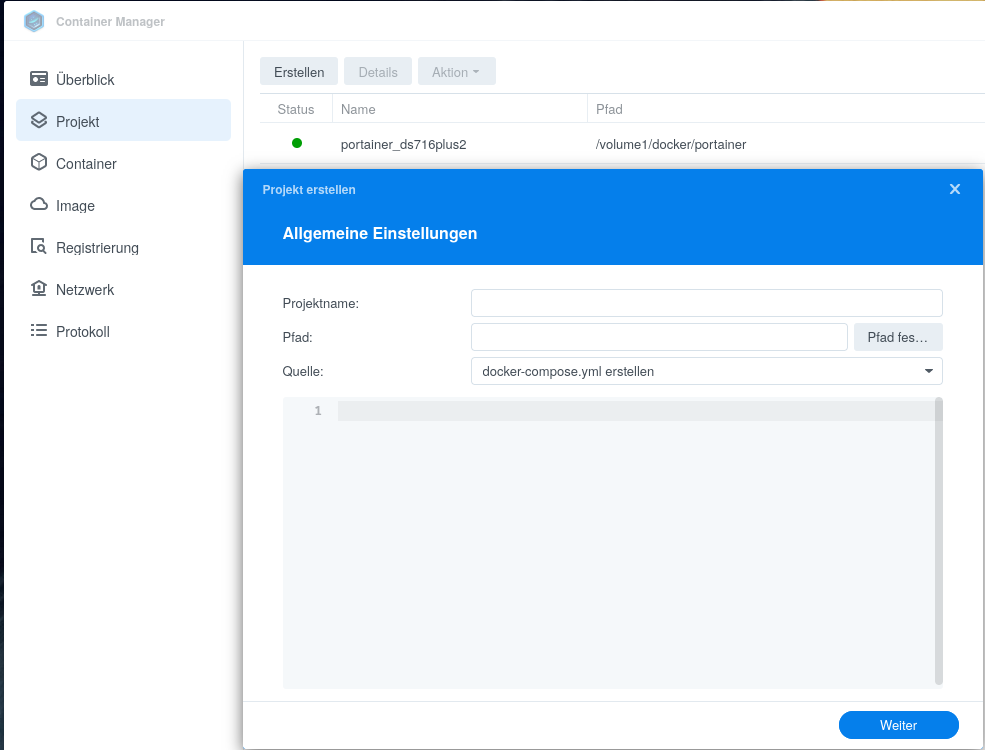
Task: Click the Allgemeine Einstellungen heading
Action: click(x=380, y=233)
